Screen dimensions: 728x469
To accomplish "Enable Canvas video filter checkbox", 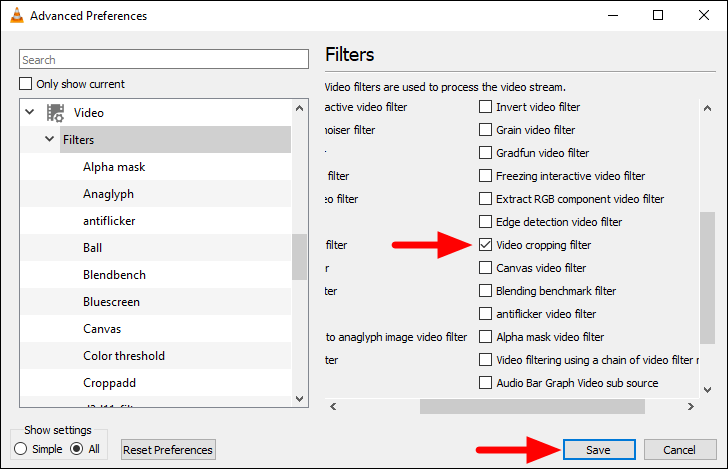I will click(485, 268).
